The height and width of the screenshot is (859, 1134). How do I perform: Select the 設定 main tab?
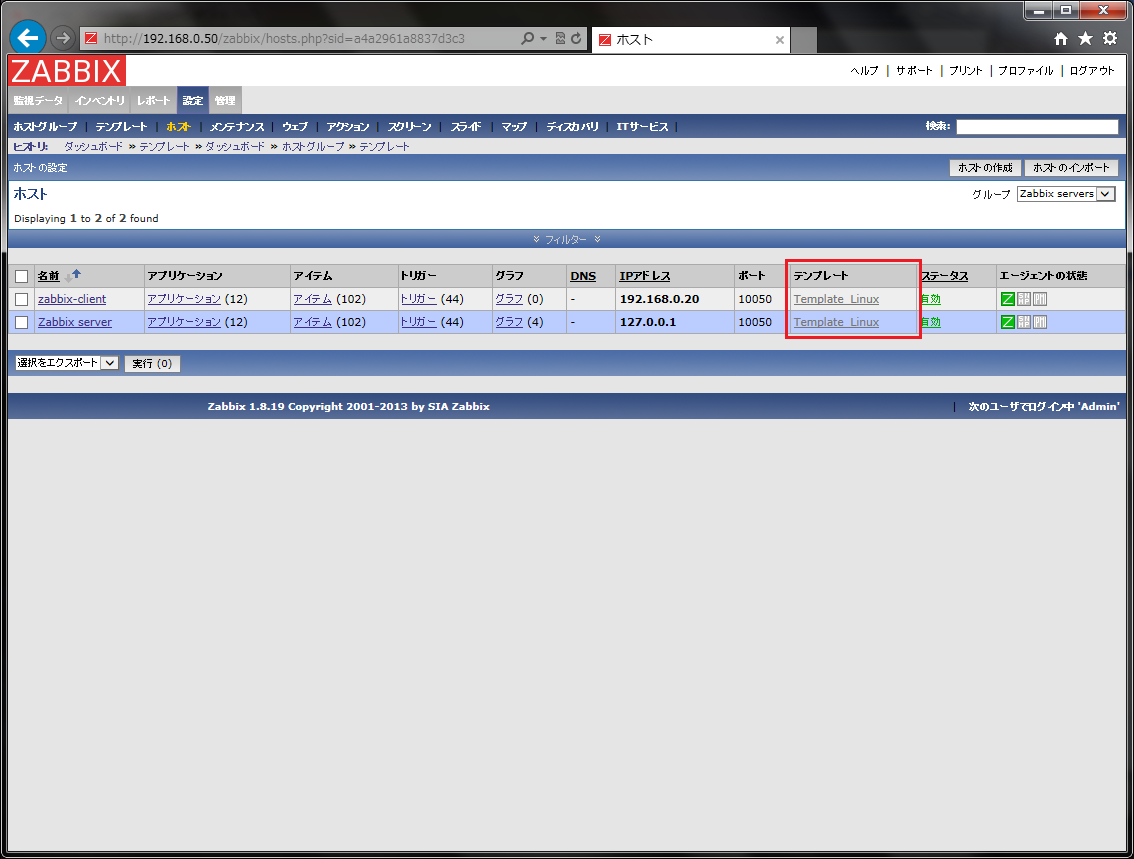[192, 101]
